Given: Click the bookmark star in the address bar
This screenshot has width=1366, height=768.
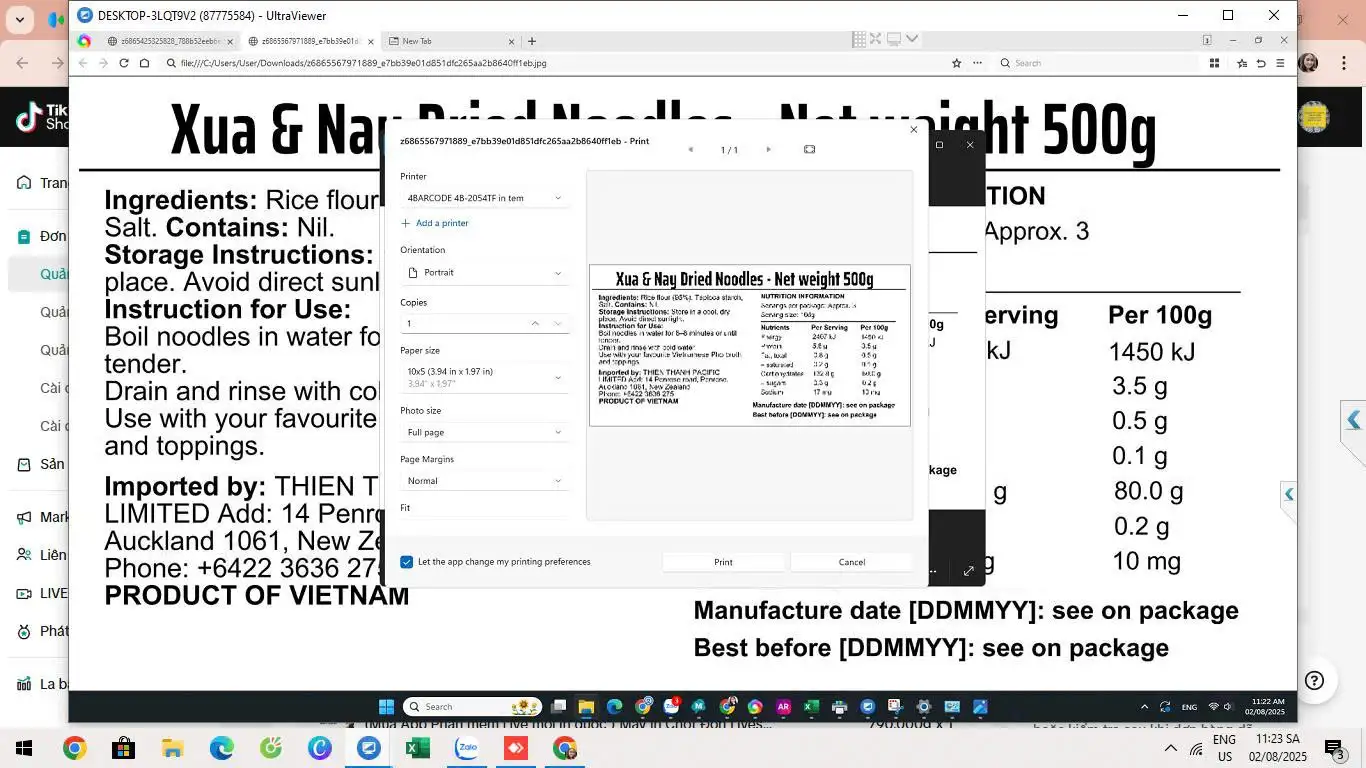Looking at the screenshot, I should [956, 63].
